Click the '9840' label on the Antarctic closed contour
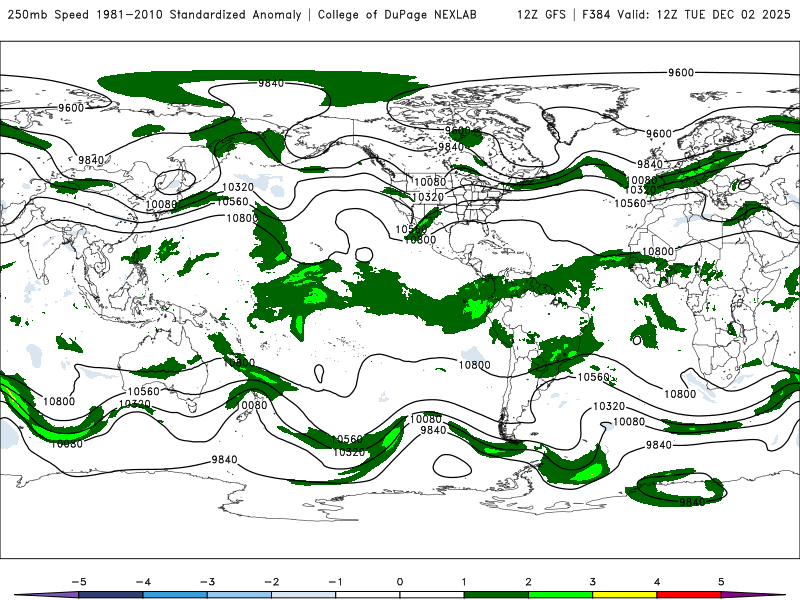 coord(692,502)
